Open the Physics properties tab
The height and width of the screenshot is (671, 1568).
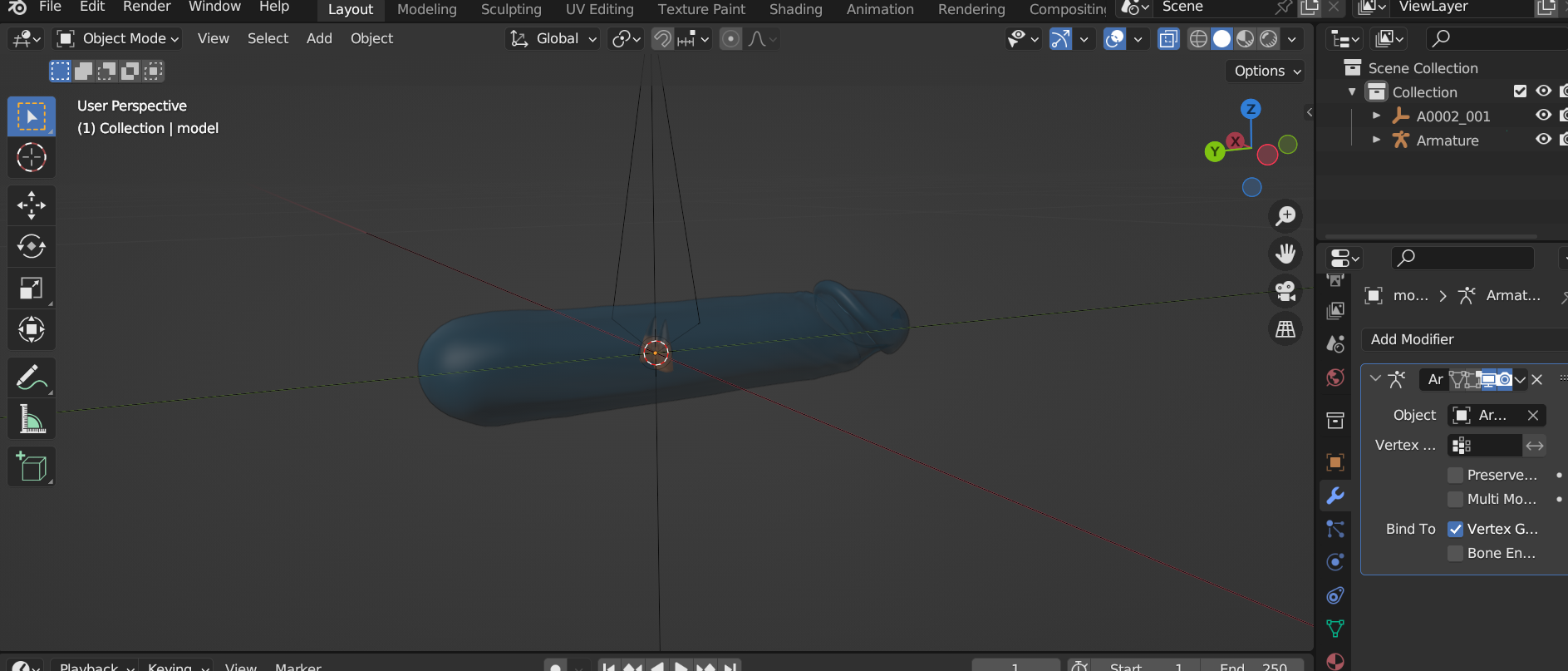click(1335, 562)
